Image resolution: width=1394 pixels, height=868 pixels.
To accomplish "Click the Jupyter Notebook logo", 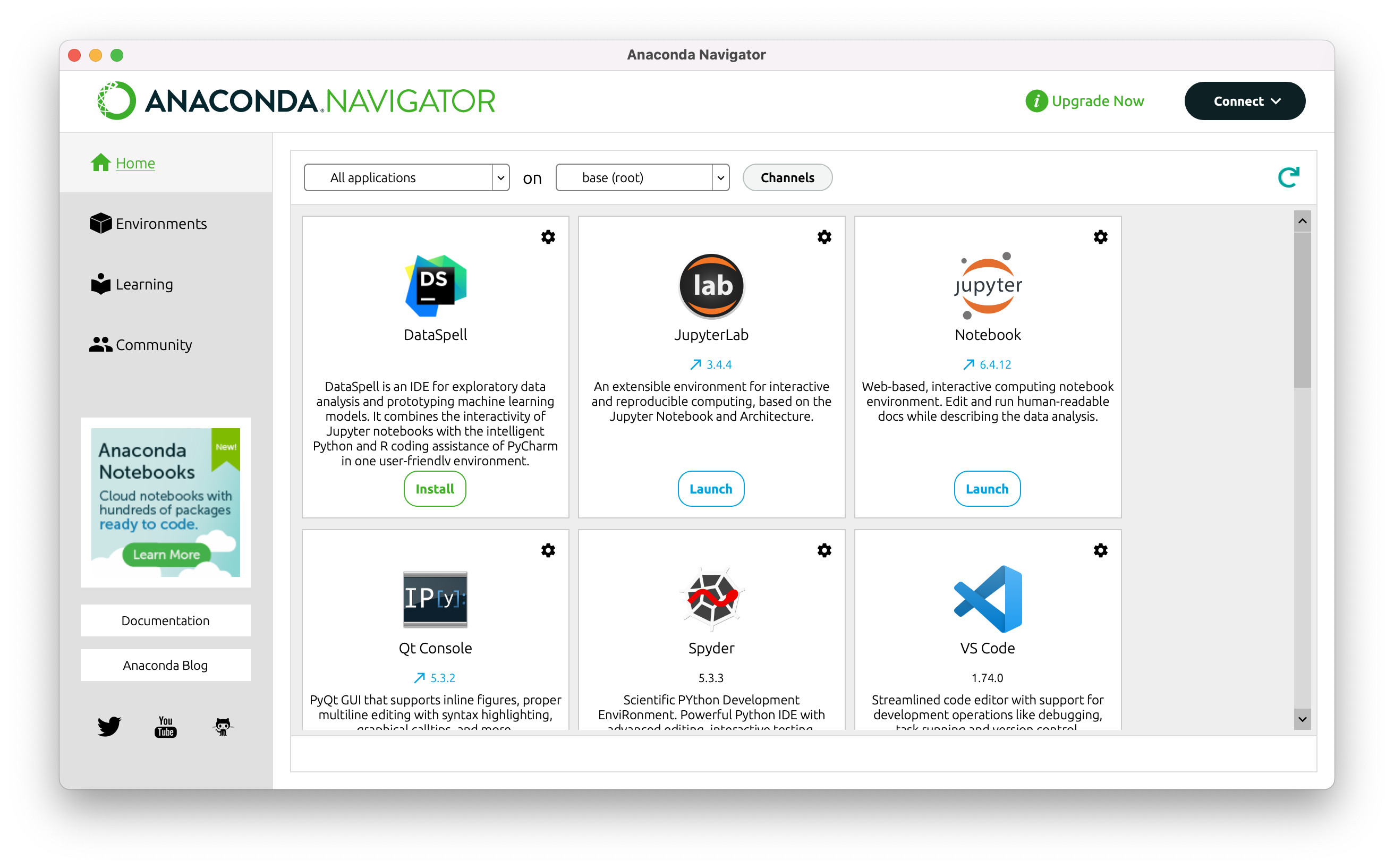I will [988, 285].
